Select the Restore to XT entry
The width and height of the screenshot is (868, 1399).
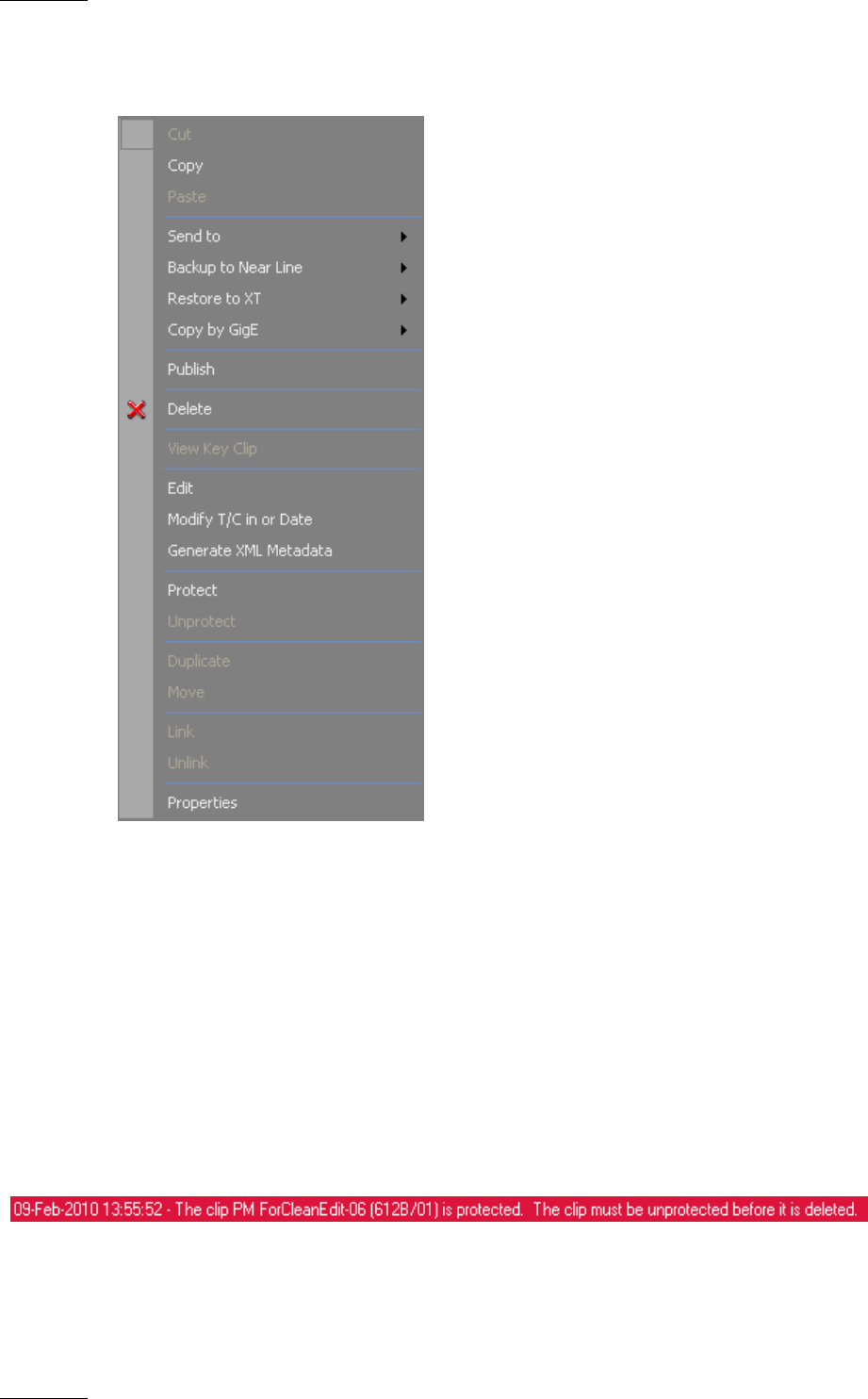[214, 299]
